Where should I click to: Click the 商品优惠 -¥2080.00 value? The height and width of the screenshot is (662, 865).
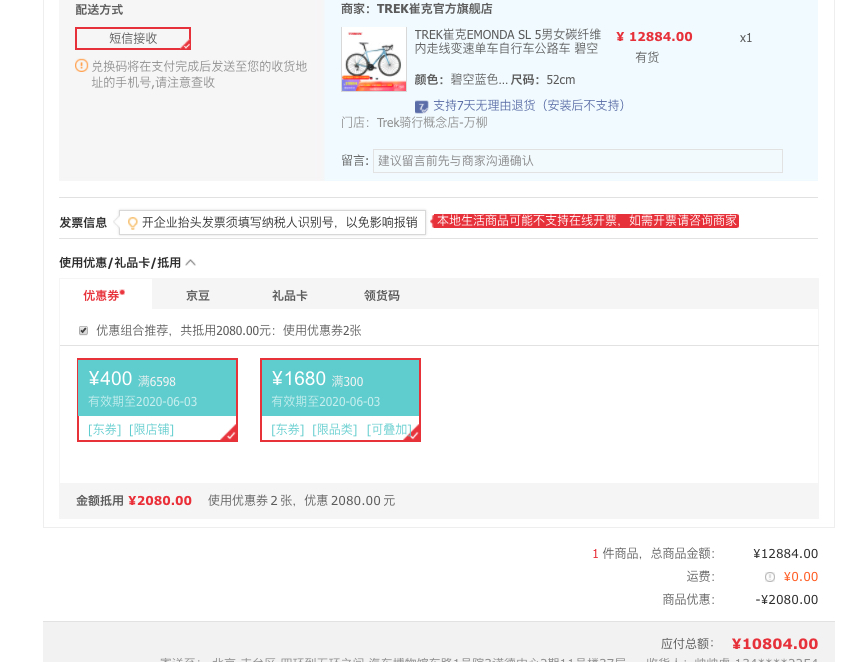coord(787,600)
